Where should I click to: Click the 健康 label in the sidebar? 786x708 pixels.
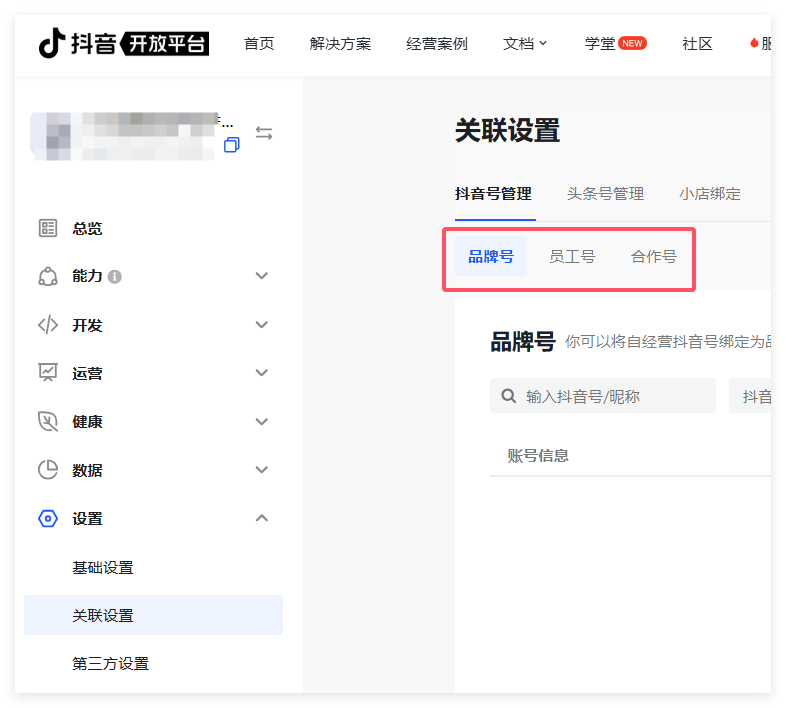pyautogui.click(x=87, y=422)
